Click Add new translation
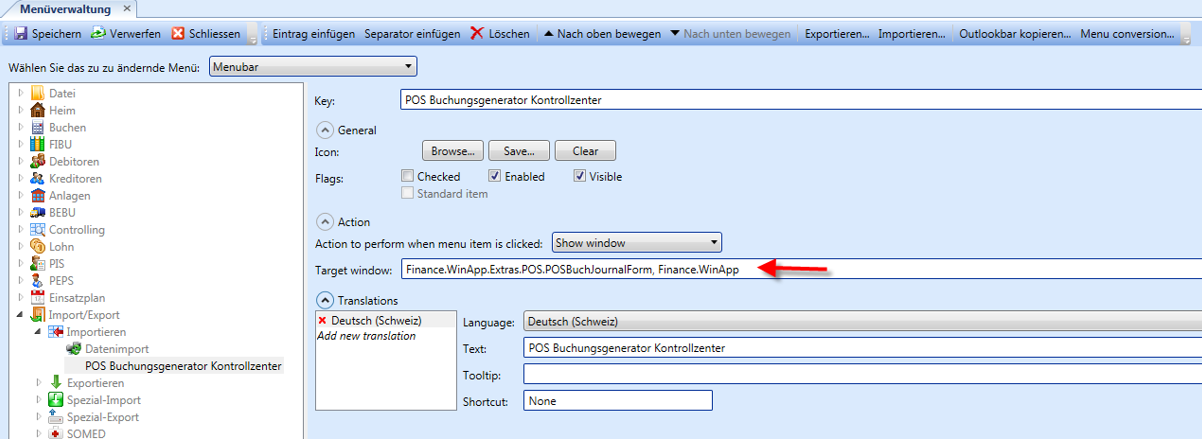The image size is (1202, 439). click(x=366, y=336)
